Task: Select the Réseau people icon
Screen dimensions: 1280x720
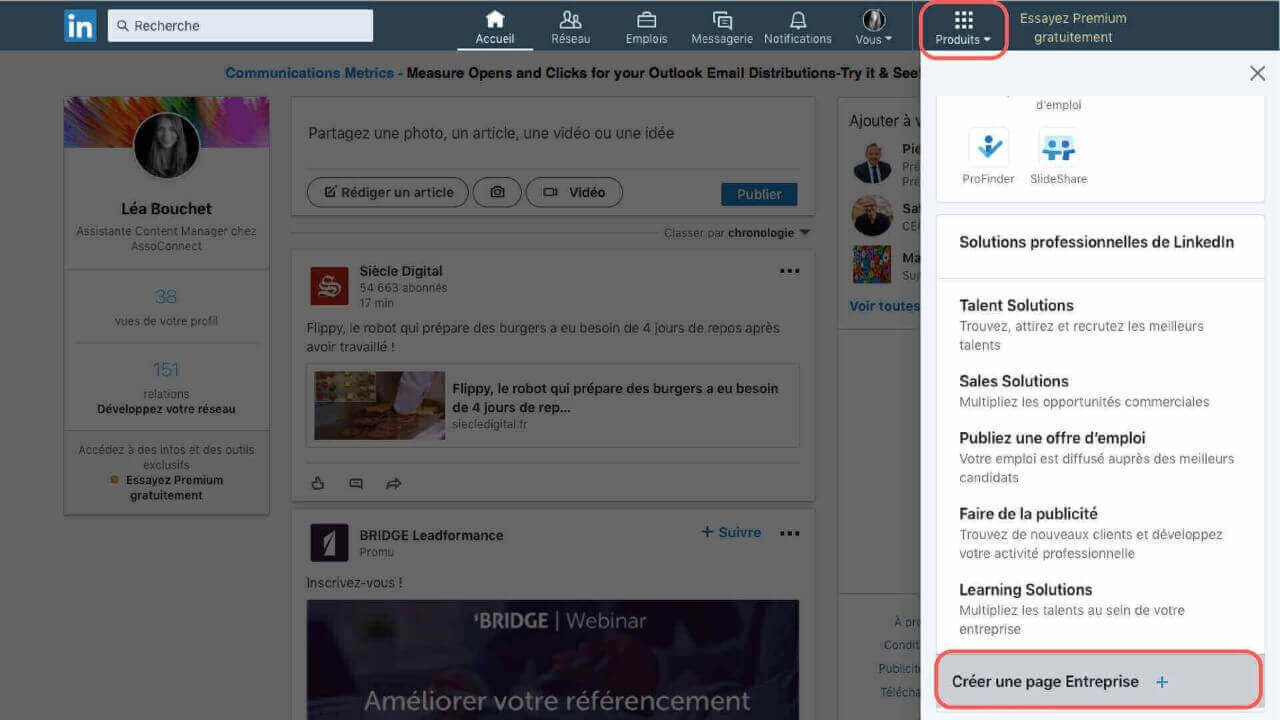Action: 570,18
